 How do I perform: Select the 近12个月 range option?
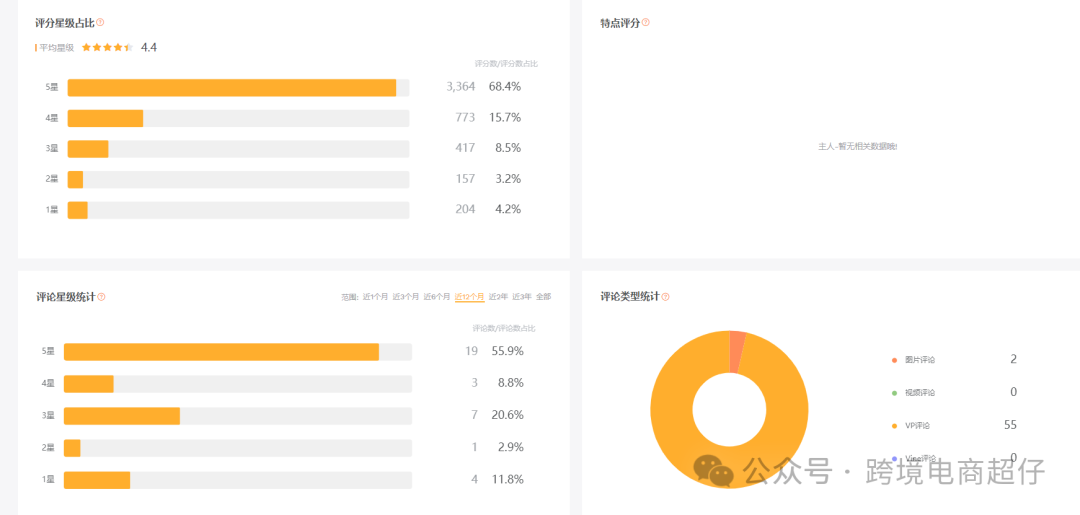[469, 297]
